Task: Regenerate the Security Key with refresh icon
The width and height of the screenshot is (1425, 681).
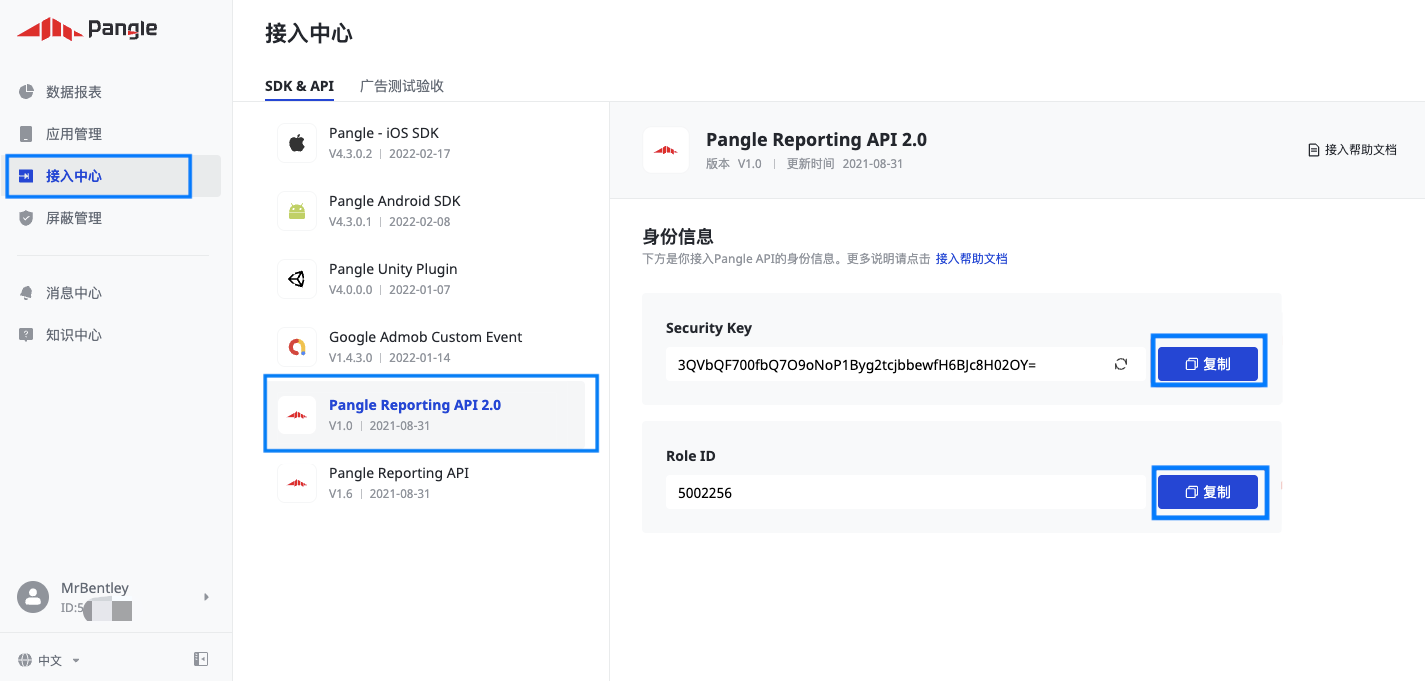Action: pyautogui.click(x=1121, y=365)
